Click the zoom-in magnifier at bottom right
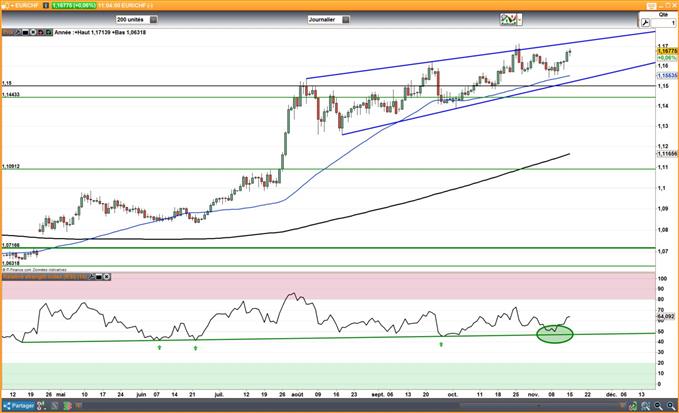The width and height of the screenshot is (679, 413). coord(671,406)
